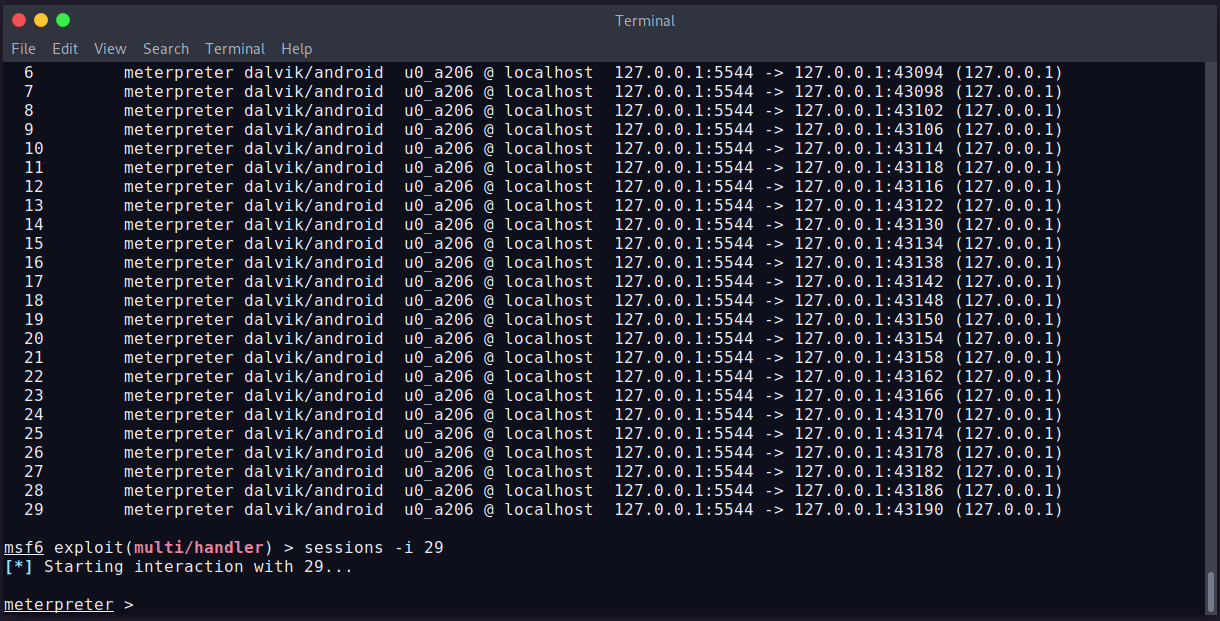1220x621 pixels.
Task: Open the Help menu
Action: click(296, 48)
